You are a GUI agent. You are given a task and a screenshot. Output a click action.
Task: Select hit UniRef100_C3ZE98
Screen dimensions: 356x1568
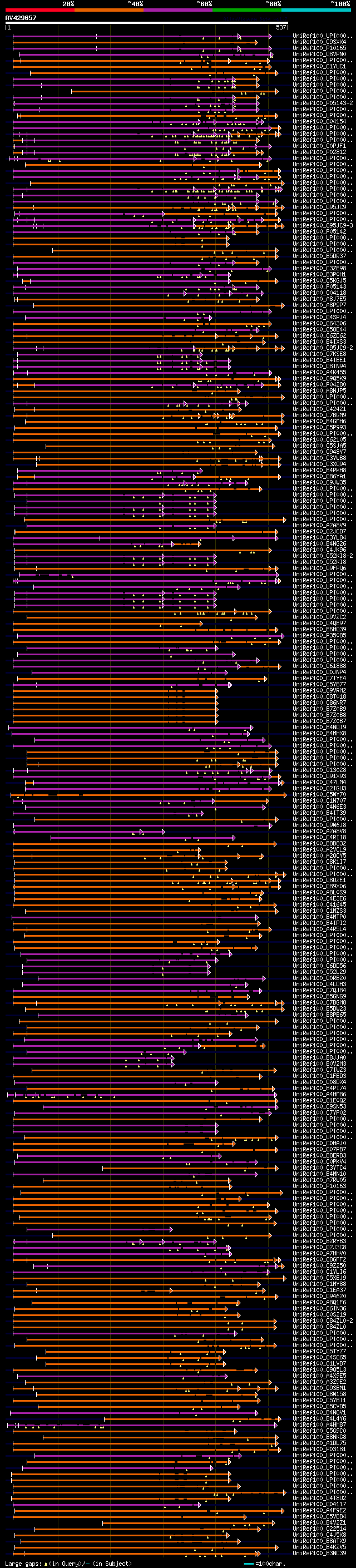pyautogui.click(x=319, y=269)
